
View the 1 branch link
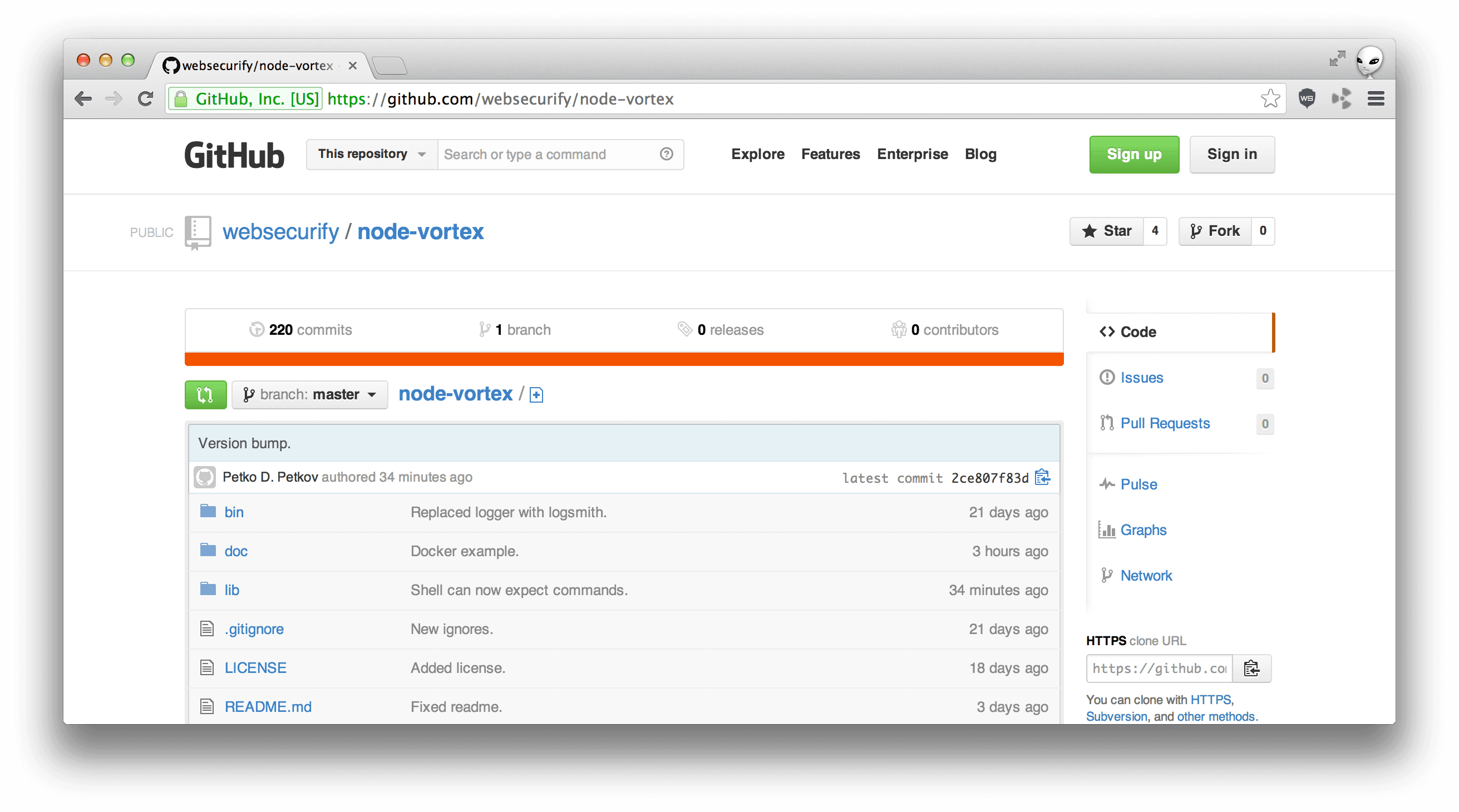pos(514,330)
